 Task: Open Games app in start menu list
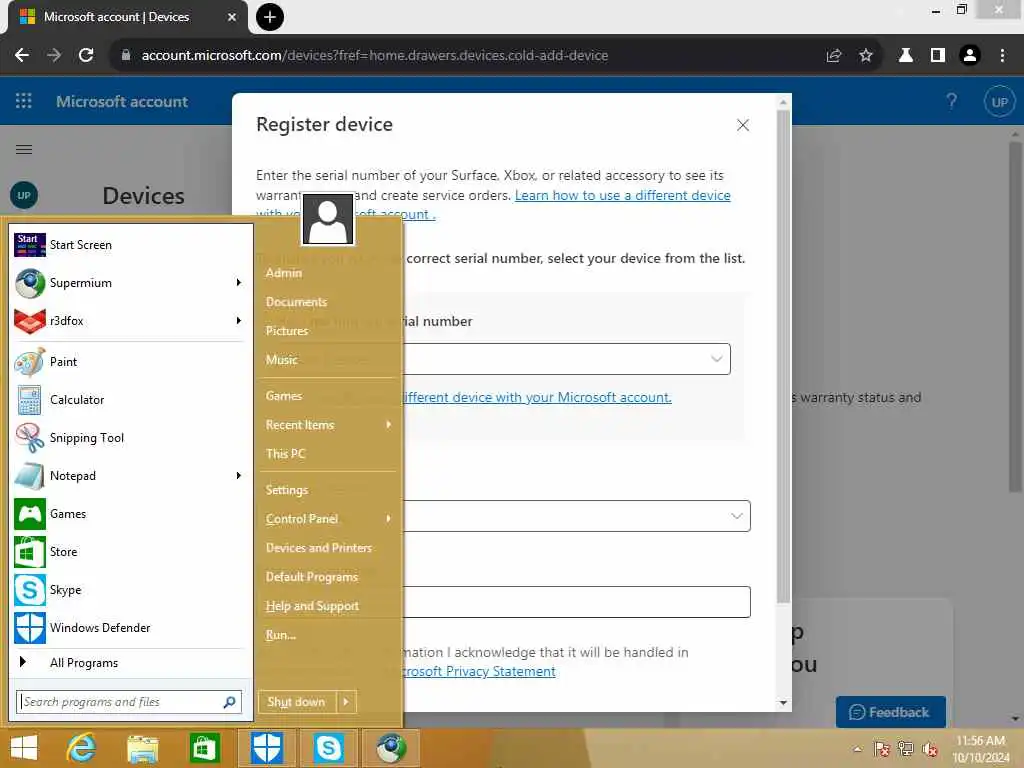129,514
